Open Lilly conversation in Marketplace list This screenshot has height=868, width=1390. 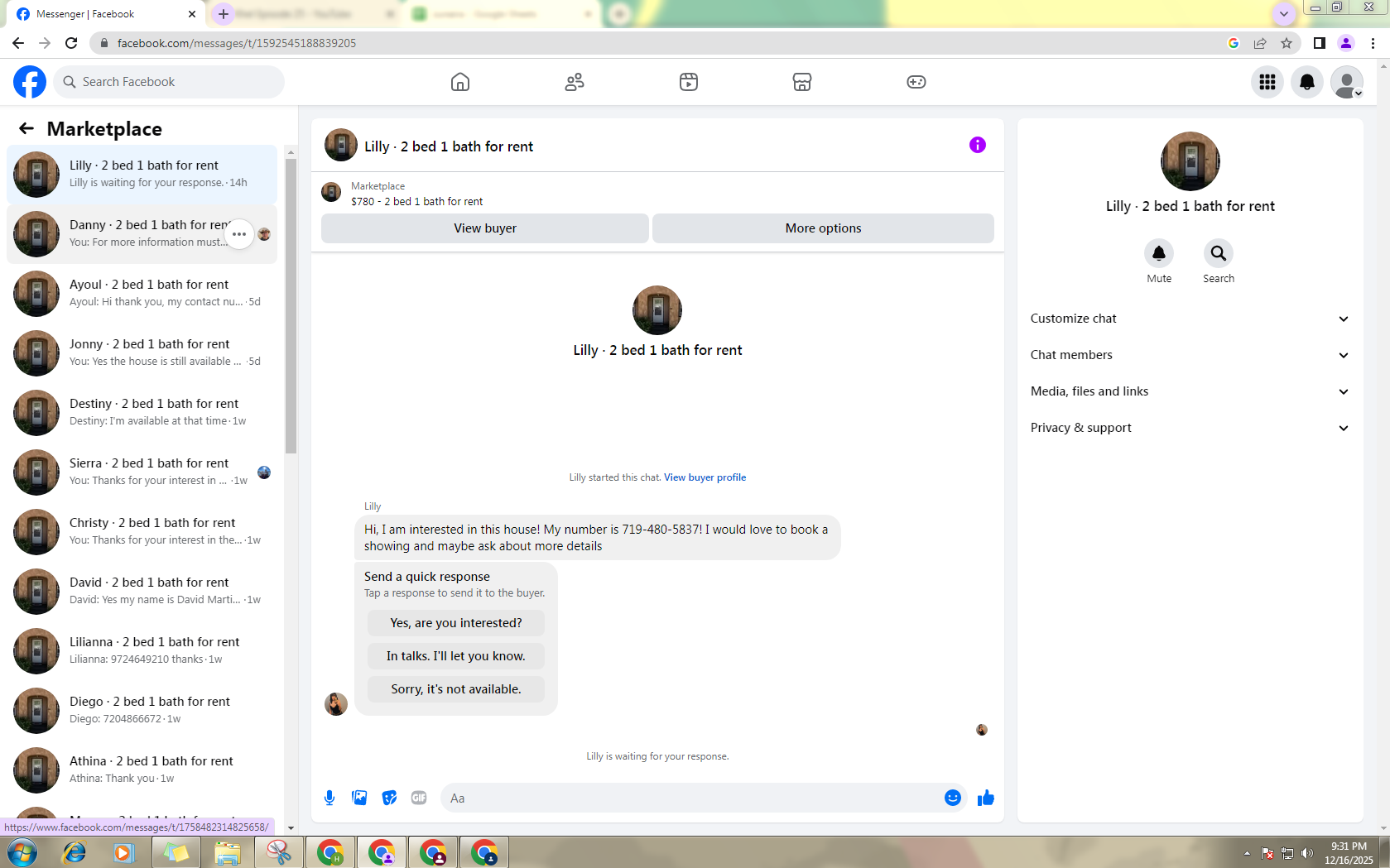coord(142,175)
